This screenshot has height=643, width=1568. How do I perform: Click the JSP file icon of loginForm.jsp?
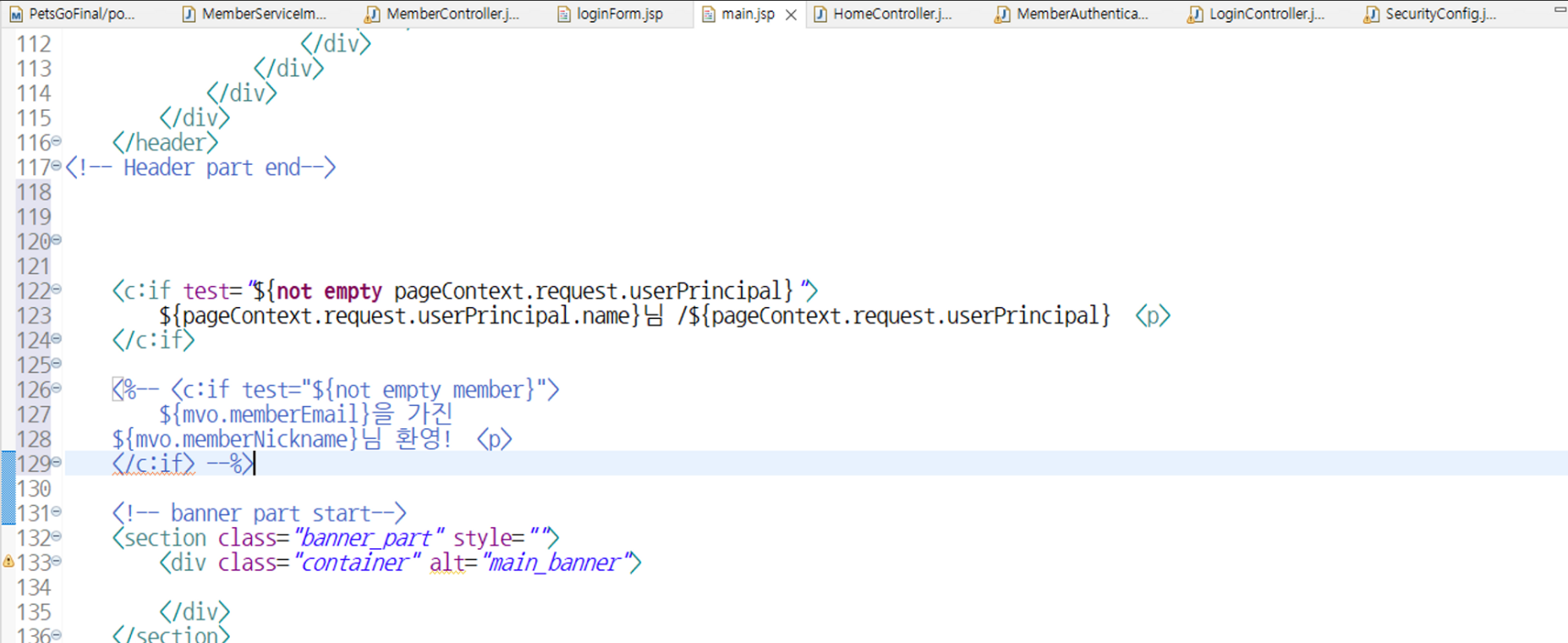click(564, 14)
